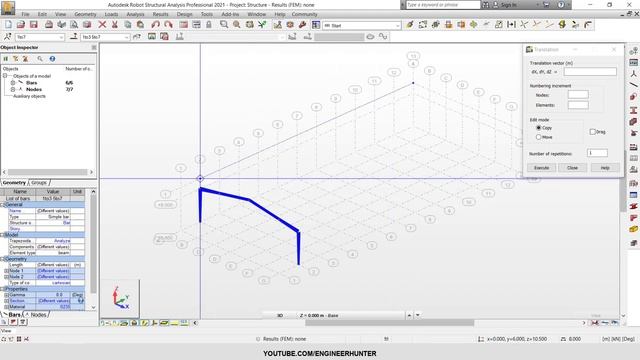This screenshot has height=360, width=640.
Task: Click the Object Inspector horizontal scrollbar
Action: point(48,172)
